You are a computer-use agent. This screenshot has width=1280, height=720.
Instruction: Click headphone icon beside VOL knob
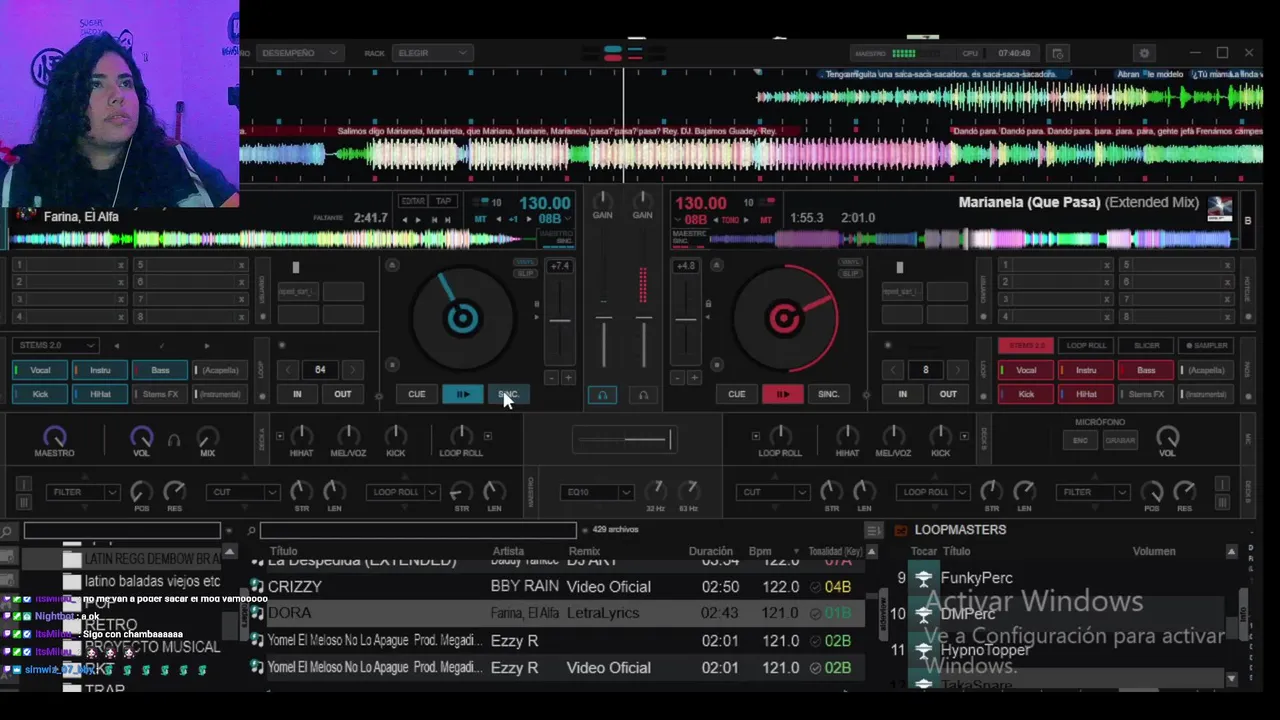(x=174, y=439)
